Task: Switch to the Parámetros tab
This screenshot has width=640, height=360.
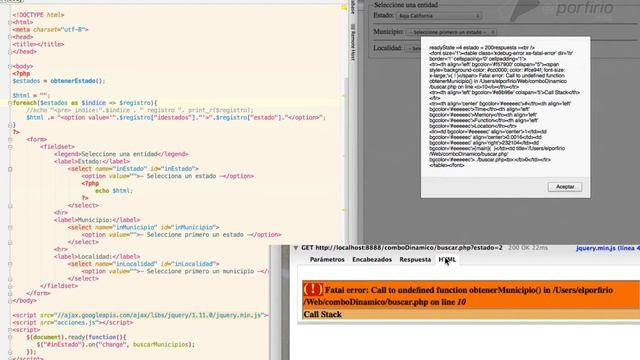Action: pos(327,260)
